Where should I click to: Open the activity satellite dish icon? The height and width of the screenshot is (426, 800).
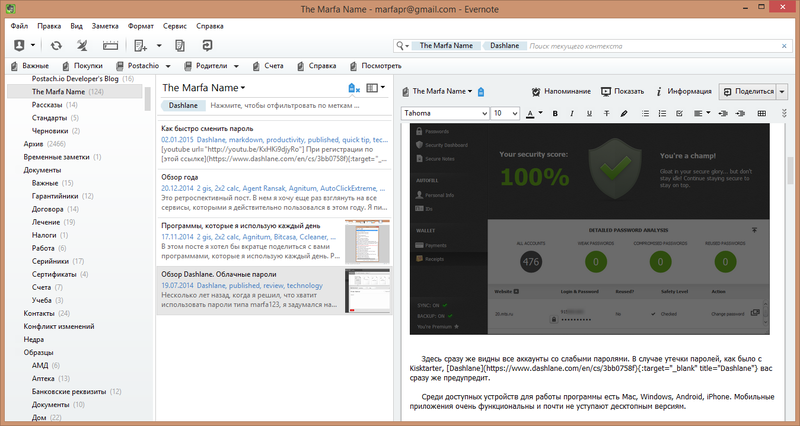[x=82, y=45]
